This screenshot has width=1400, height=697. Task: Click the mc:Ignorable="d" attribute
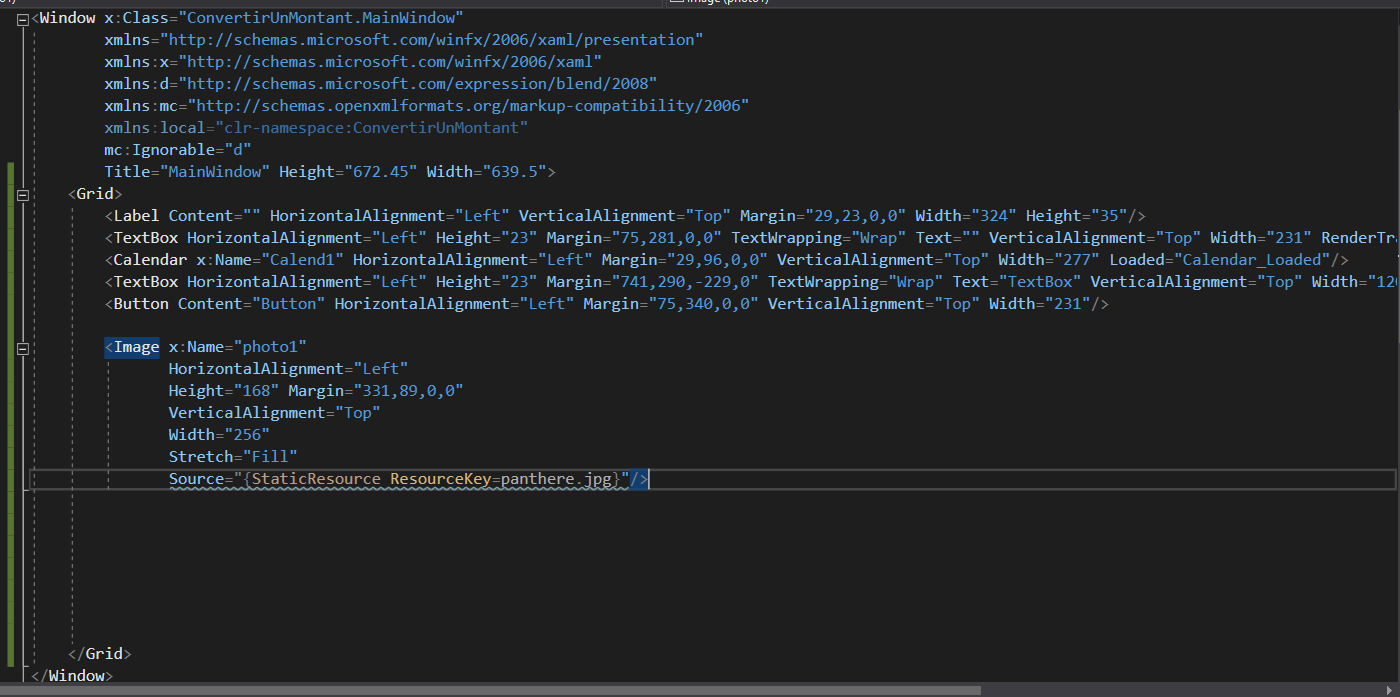(x=177, y=150)
